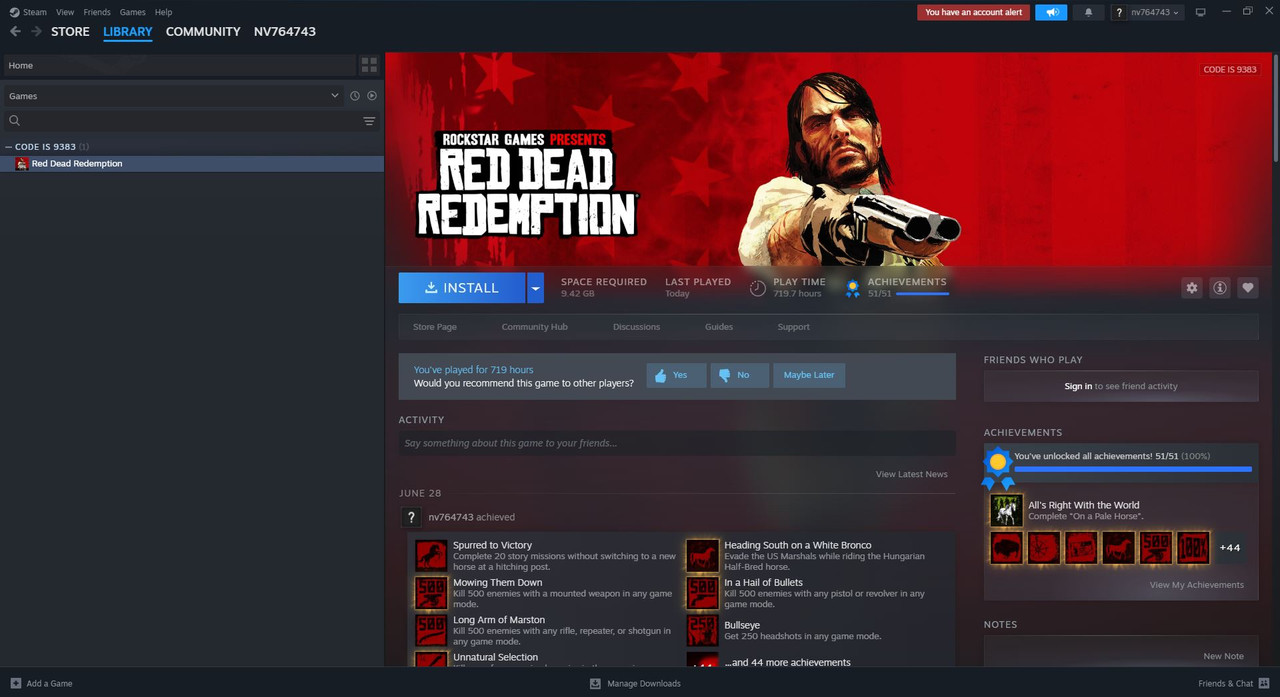The width and height of the screenshot is (1280, 697).
Task: Open the game info icon
Action: point(1220,288)
